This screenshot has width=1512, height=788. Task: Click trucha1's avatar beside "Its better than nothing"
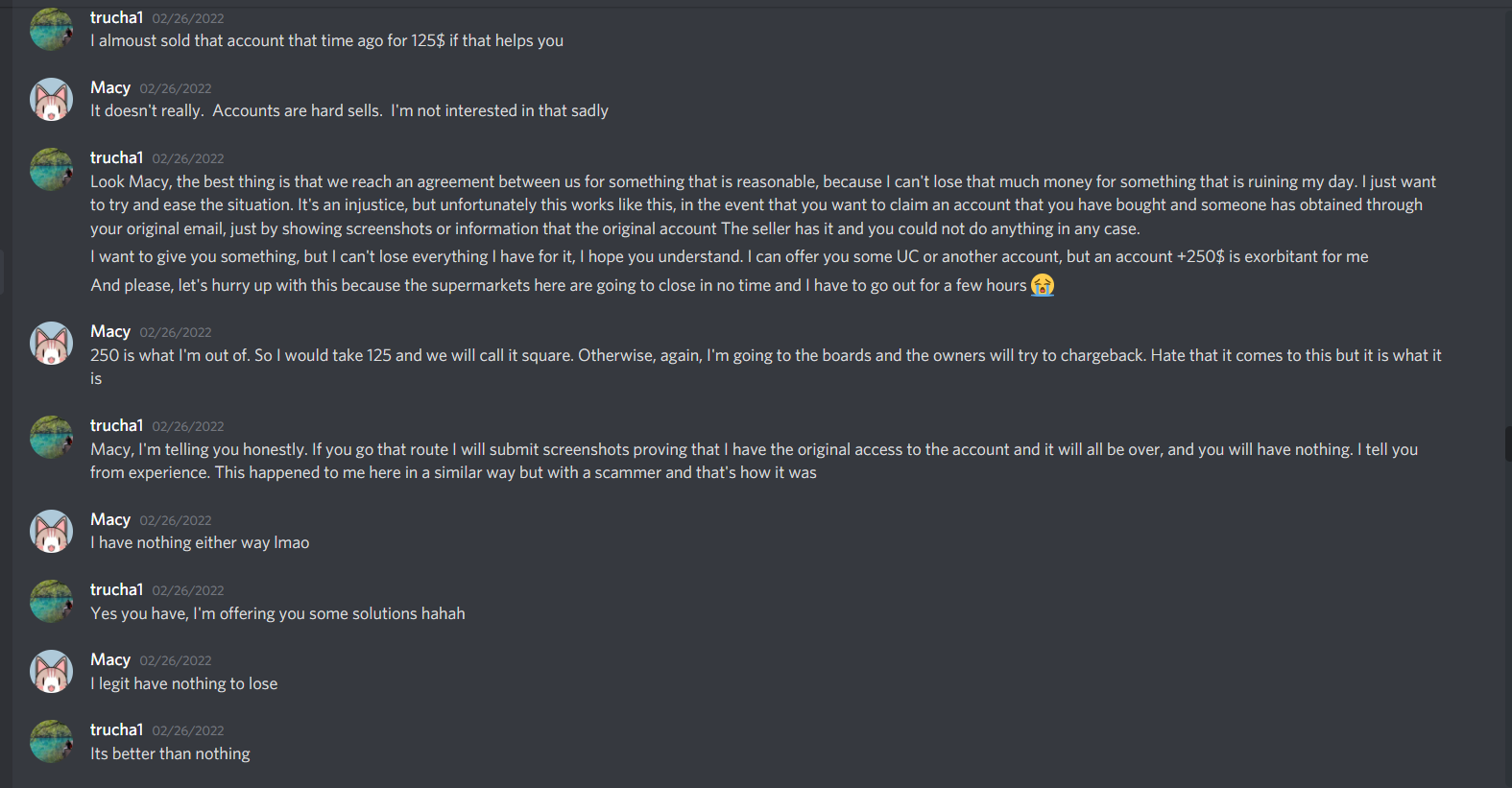pyautogui.click(x=52, y=742)
